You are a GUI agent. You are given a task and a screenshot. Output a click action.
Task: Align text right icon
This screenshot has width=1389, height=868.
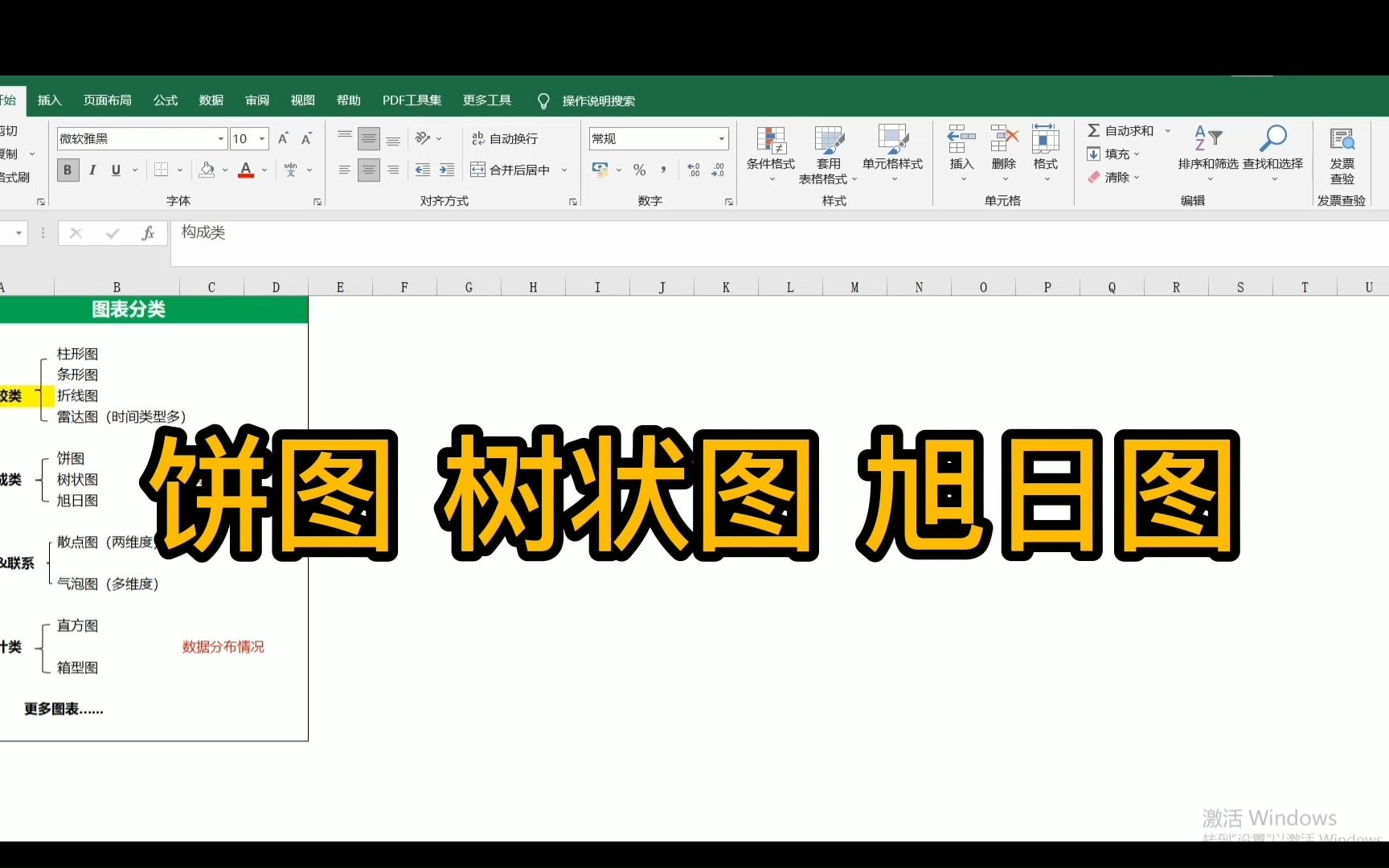pos(393,170)
